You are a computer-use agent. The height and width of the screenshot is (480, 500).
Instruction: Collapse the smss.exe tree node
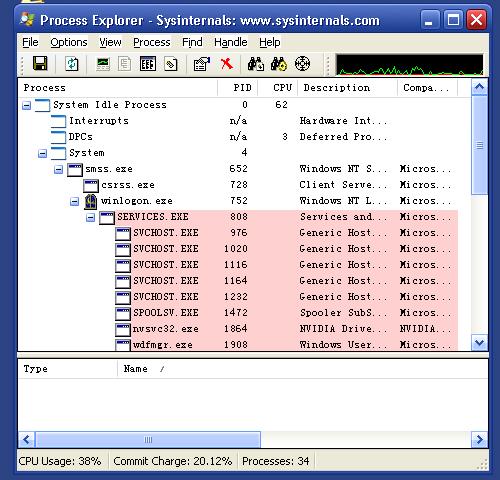click(x=58, y=170)
